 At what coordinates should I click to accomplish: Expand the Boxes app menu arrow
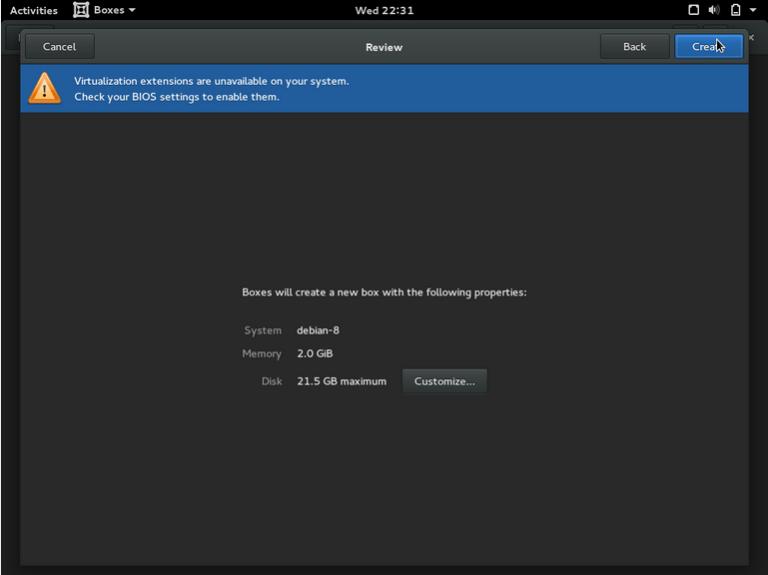[x=132, y=10]
